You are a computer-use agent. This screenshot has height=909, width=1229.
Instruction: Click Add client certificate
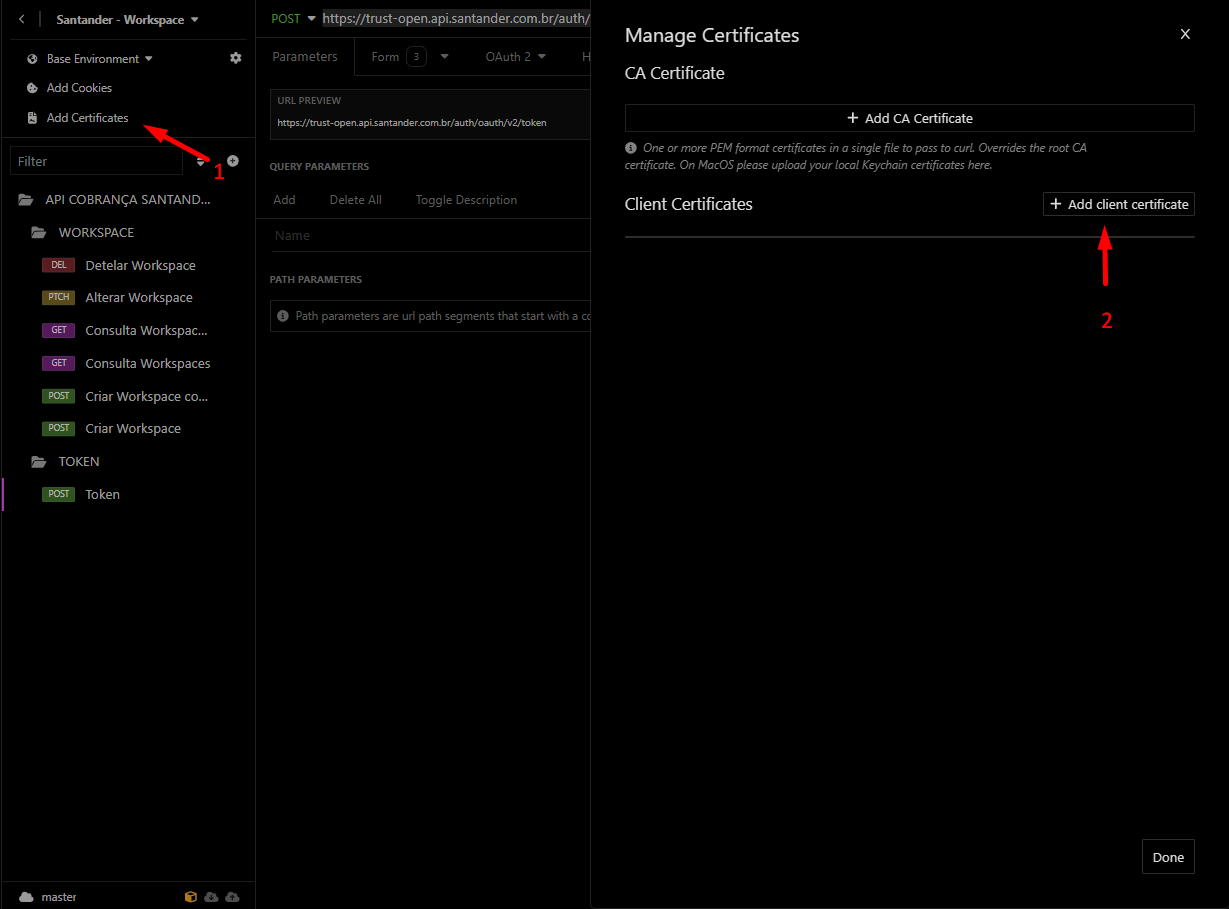pos(1119,204)
